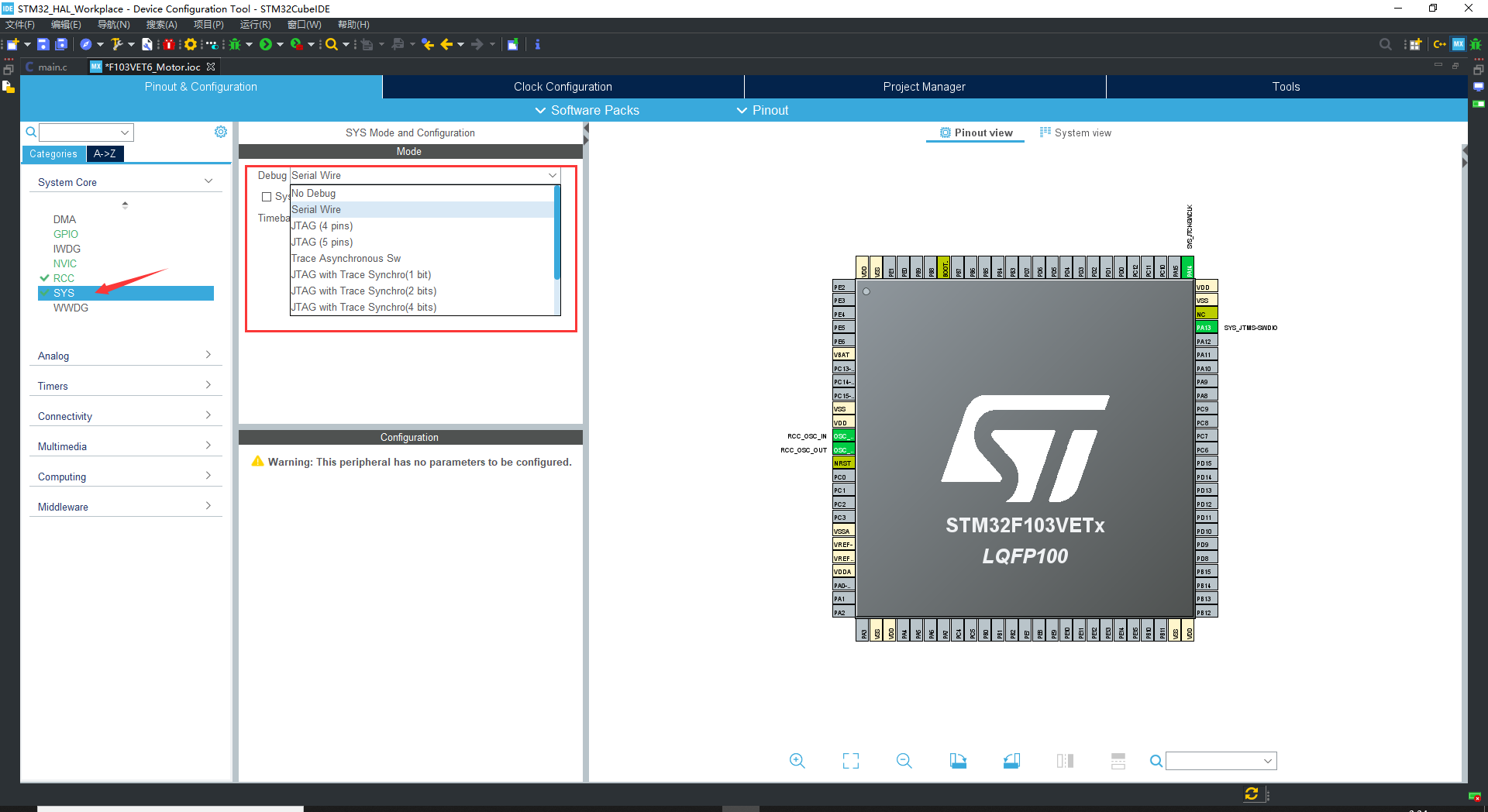Open the Pinout dropdown menu
The width and height of the screenshot is (1488, 812).
point(763,110)
